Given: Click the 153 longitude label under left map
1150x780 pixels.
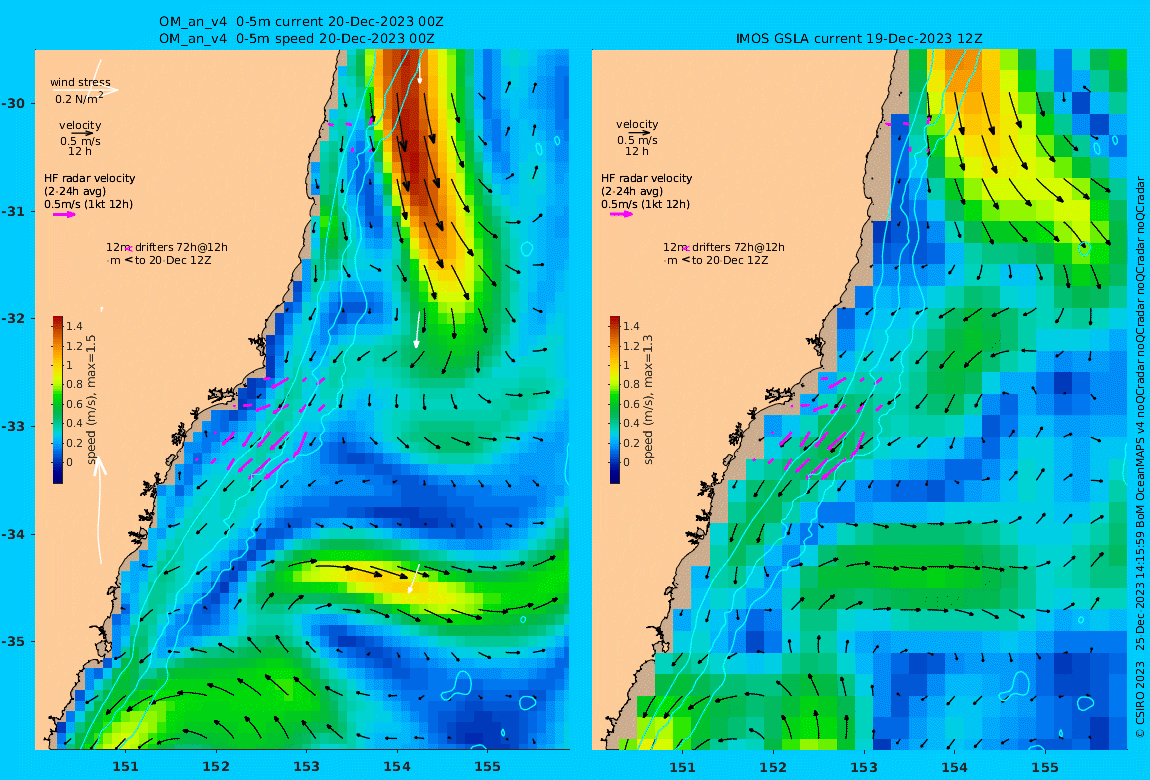Looking at the screenshot, I should (307, 768).
